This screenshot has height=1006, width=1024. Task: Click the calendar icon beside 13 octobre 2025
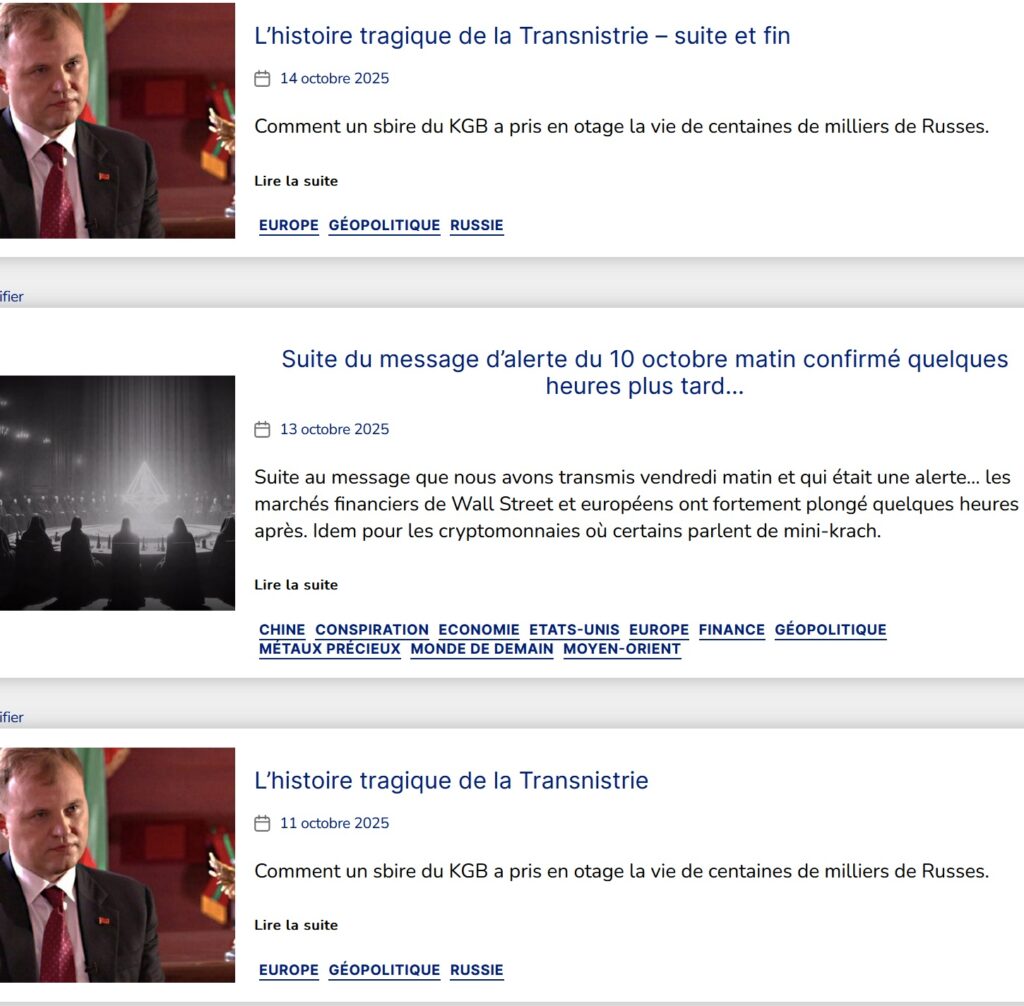[262, 429]
